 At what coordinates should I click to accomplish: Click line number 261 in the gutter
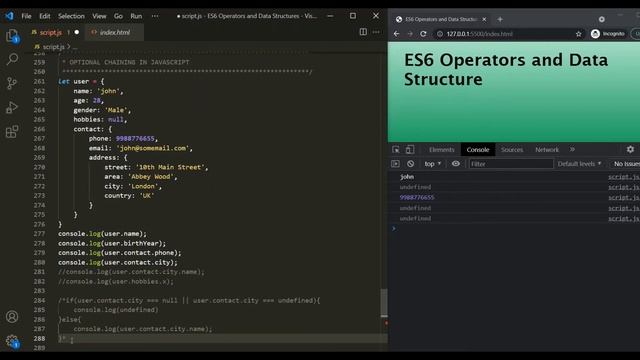[x=40, y=82]
